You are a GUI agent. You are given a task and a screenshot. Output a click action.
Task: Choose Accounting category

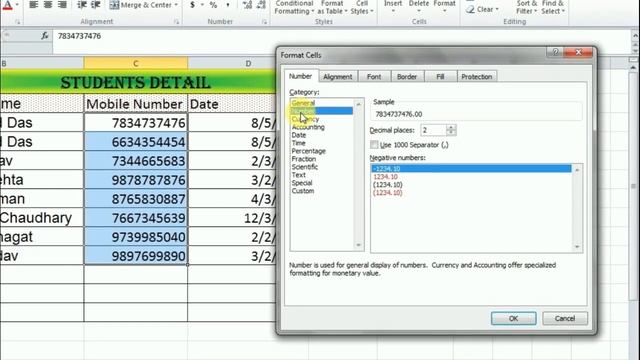308,127
